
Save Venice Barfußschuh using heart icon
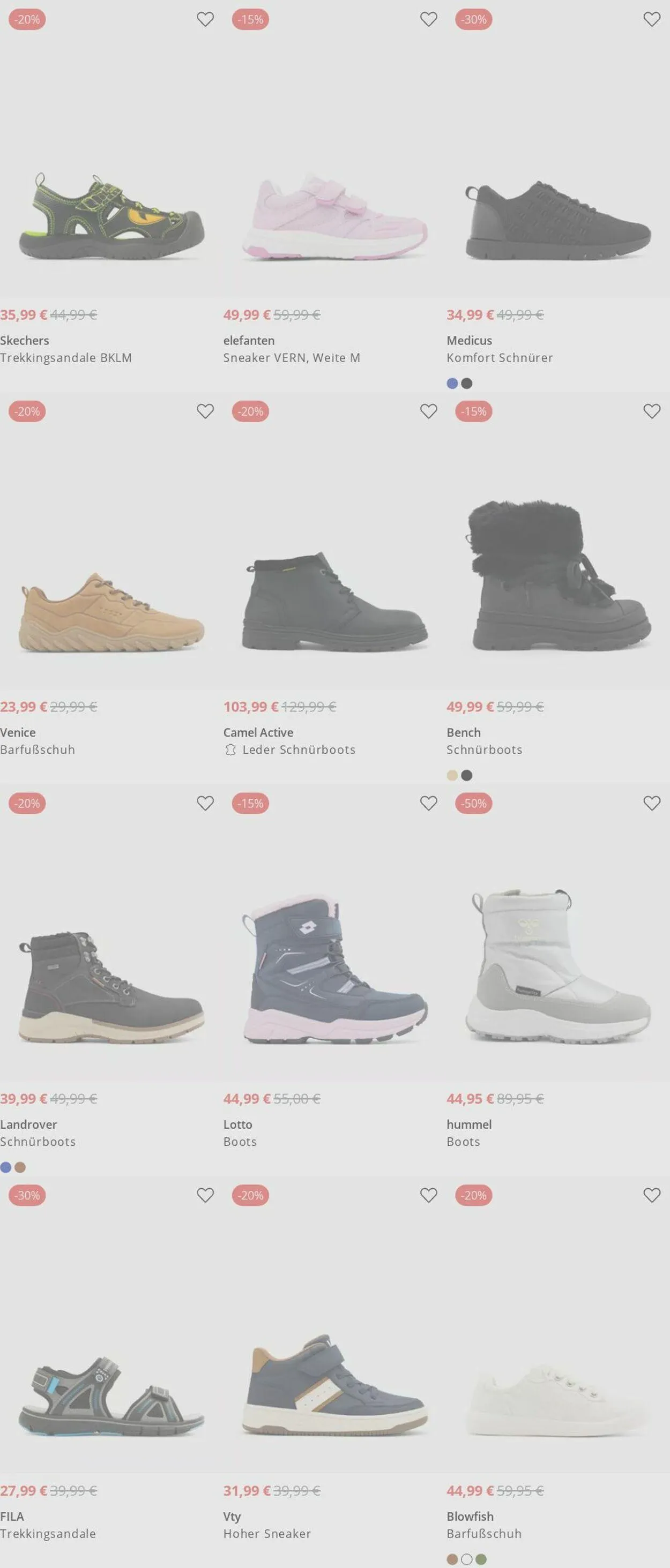coord(205,411)
